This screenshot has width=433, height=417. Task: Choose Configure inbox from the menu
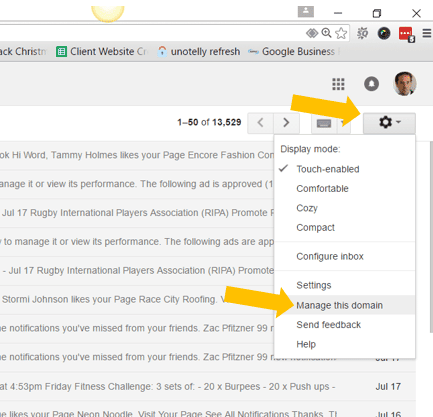point(345,256)
